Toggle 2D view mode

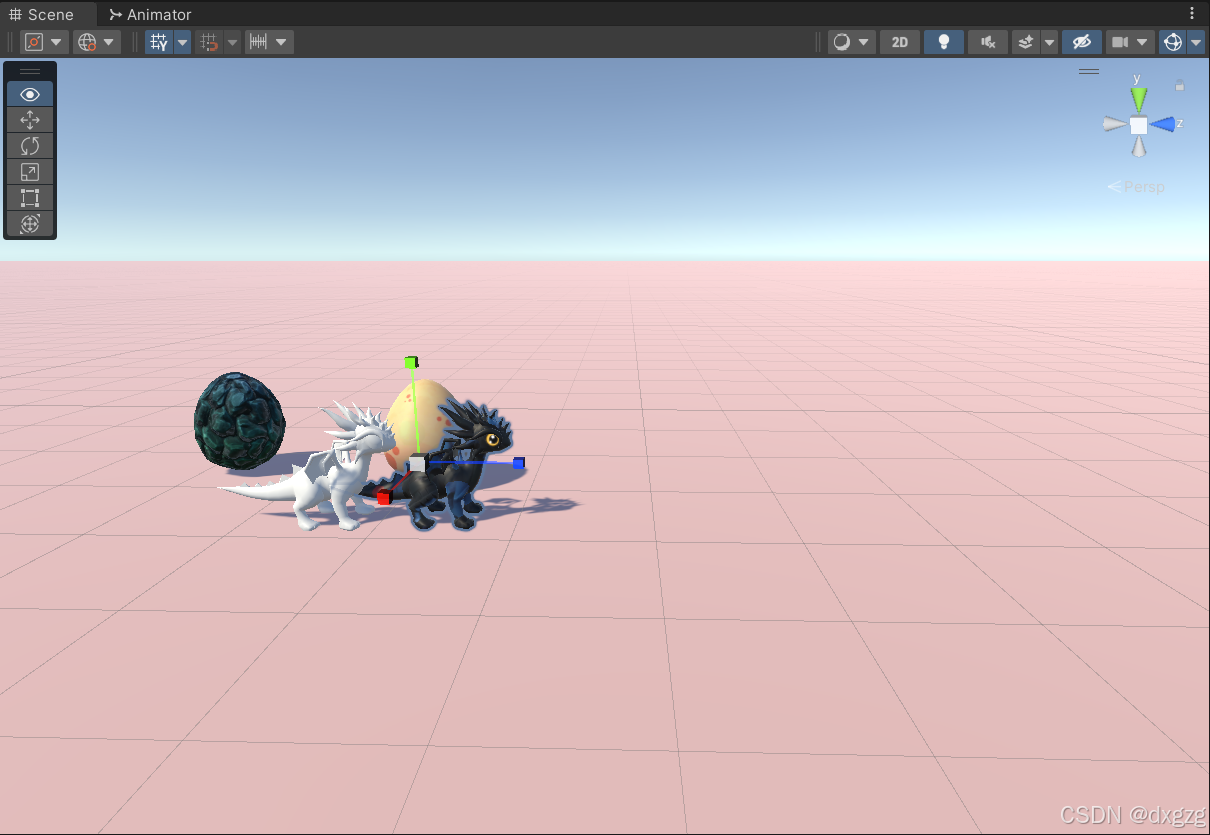click(x=900, y=42)
